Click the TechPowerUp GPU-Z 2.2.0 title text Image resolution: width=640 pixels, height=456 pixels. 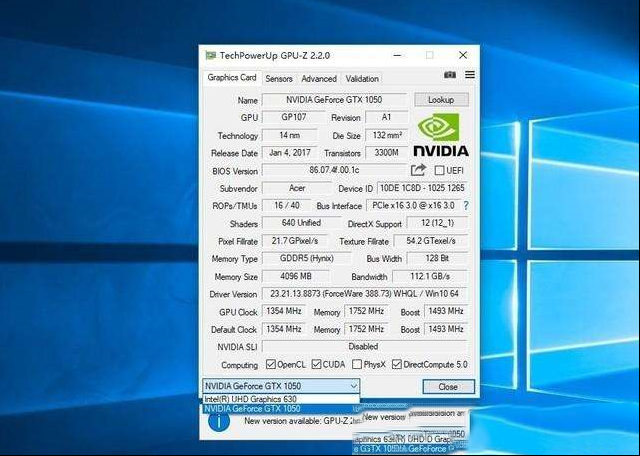(275, 56)
